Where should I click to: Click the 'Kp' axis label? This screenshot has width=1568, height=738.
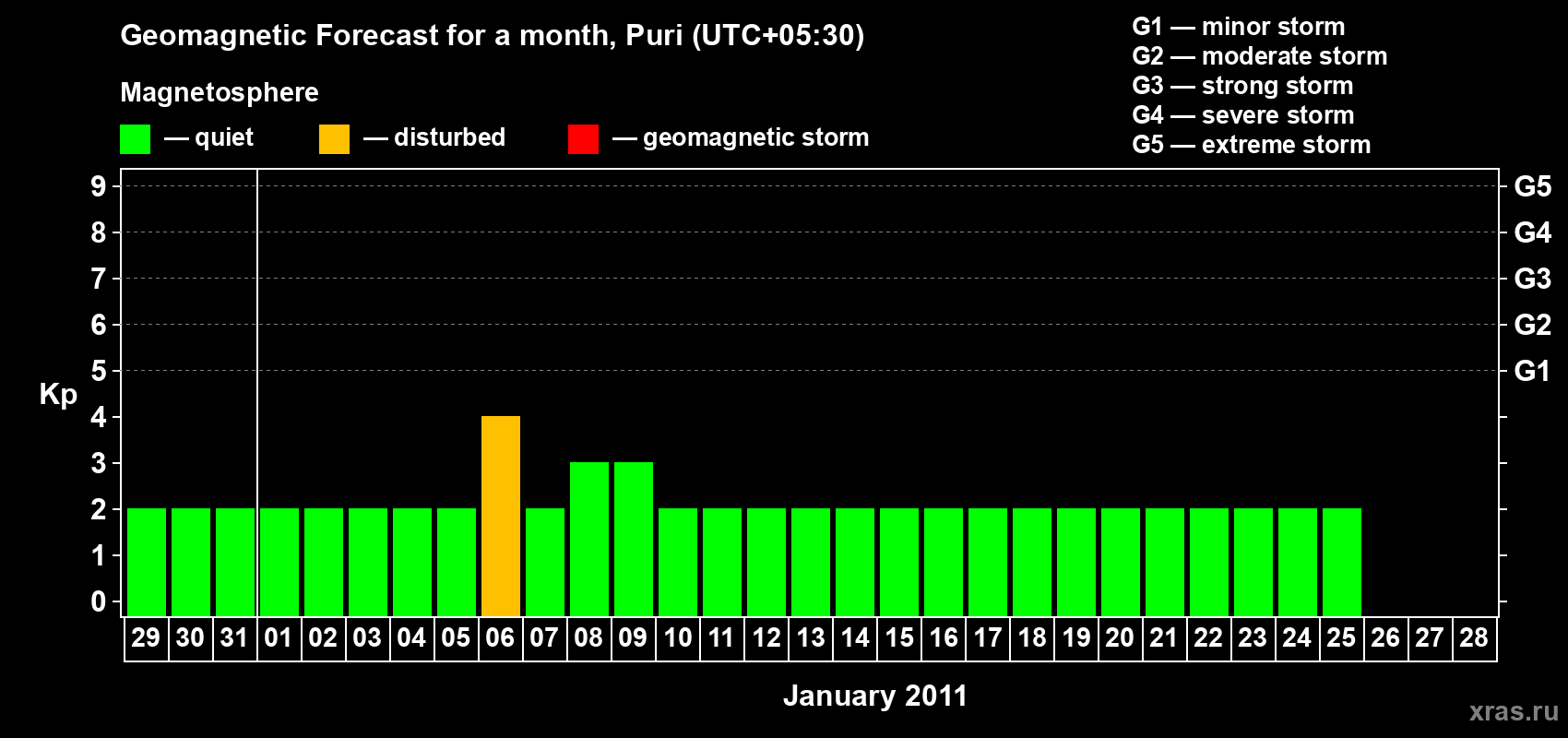coord(58,395)
